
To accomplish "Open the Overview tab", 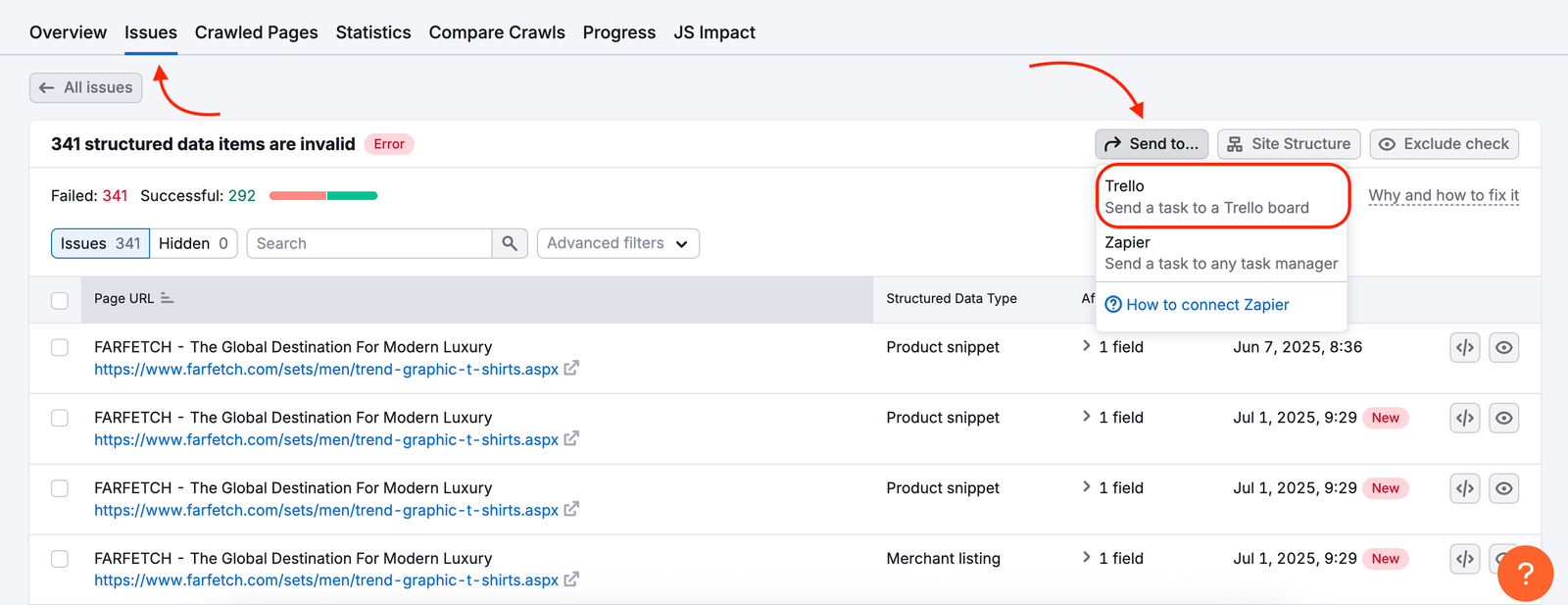I will point(68,32).
